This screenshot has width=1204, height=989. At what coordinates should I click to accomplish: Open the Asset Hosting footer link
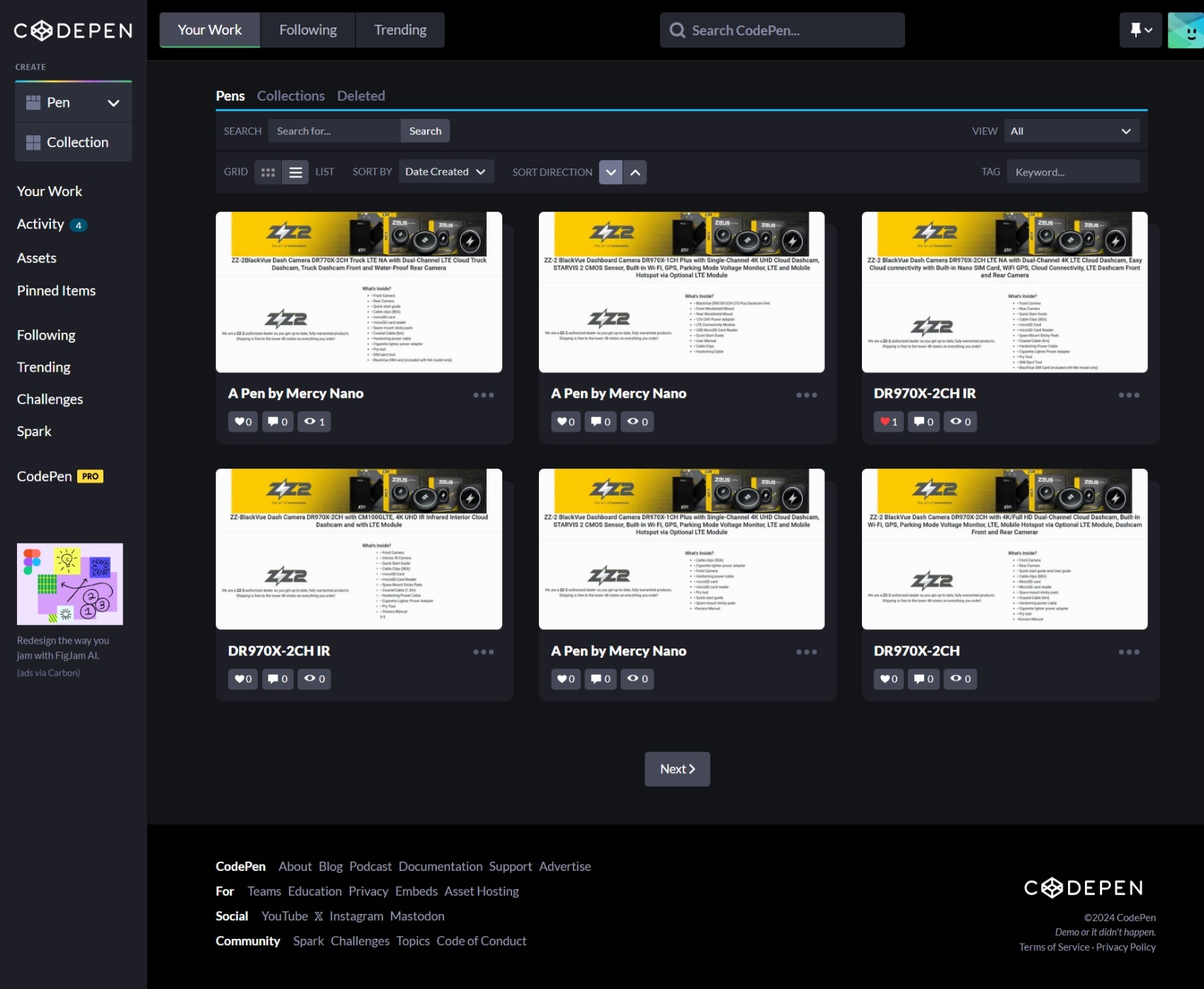482,891
